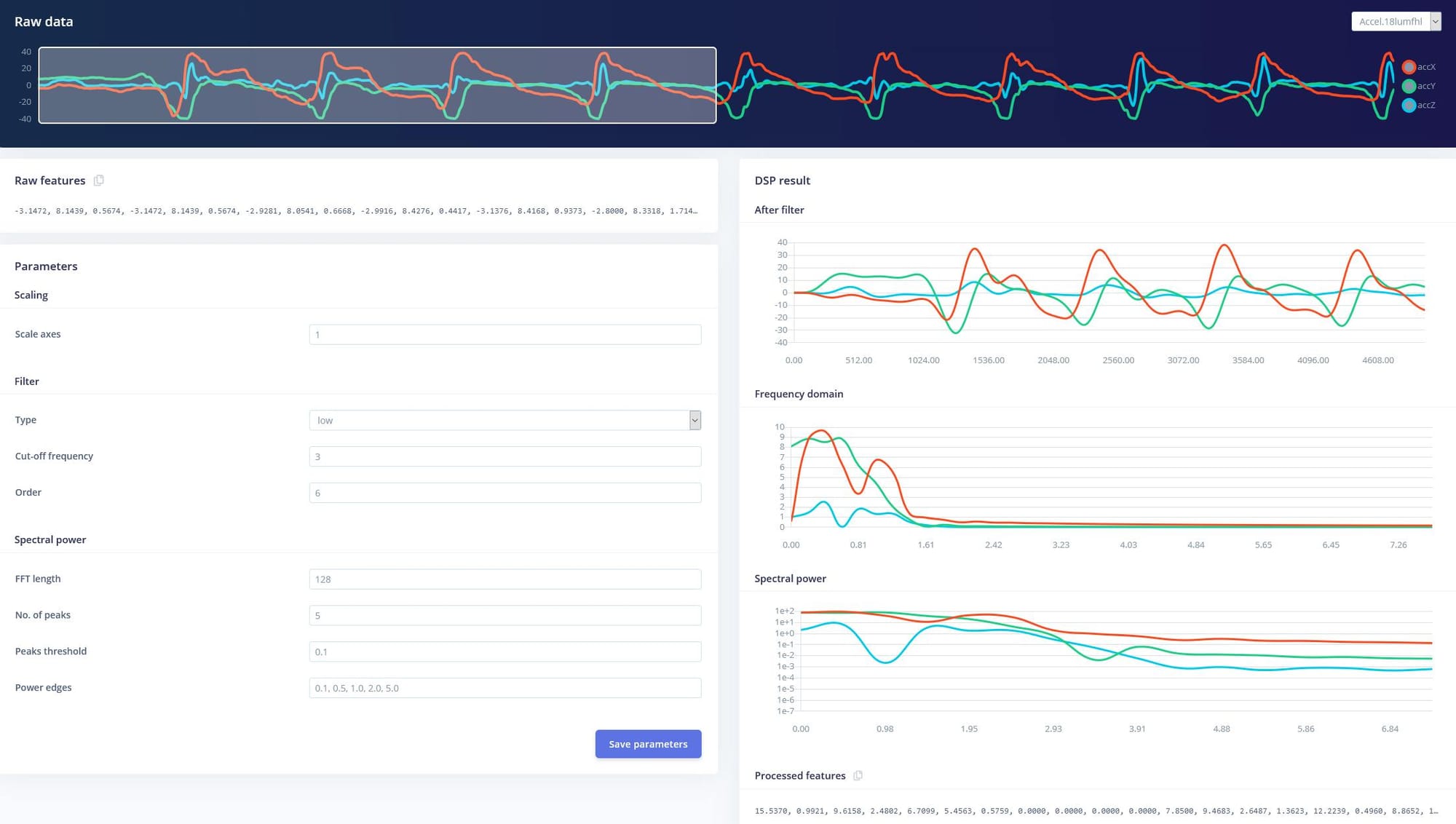Click the Power edges input field
The height and width of the screenshot is (824, 1456).
(505, 688)
